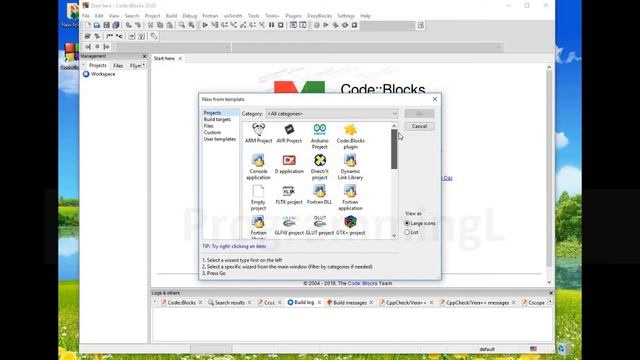Select the Console application template
The width and height of the screenshot is (640, 360).
258,167
